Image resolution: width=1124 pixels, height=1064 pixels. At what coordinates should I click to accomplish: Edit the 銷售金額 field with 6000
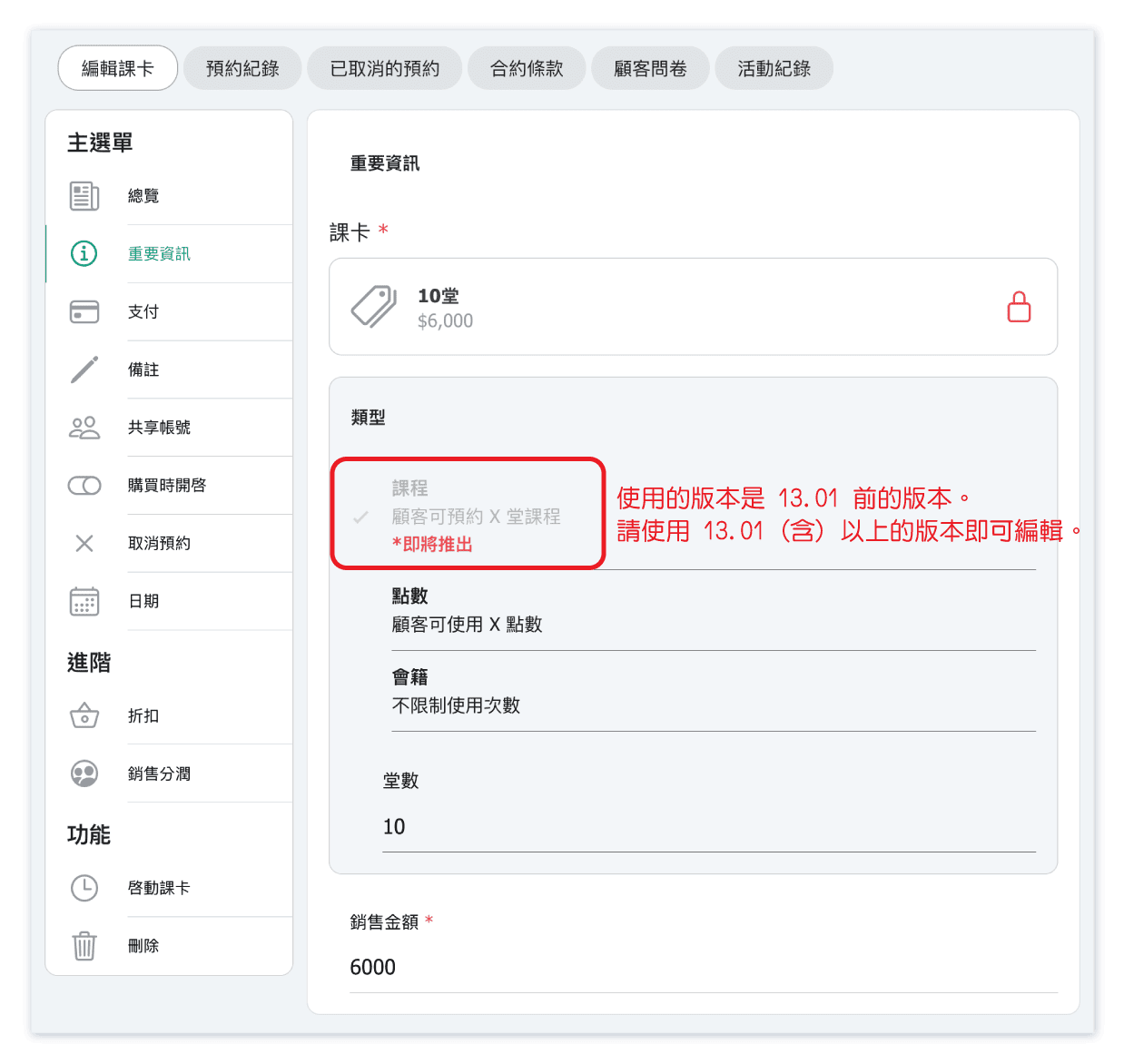coord(703,967)
